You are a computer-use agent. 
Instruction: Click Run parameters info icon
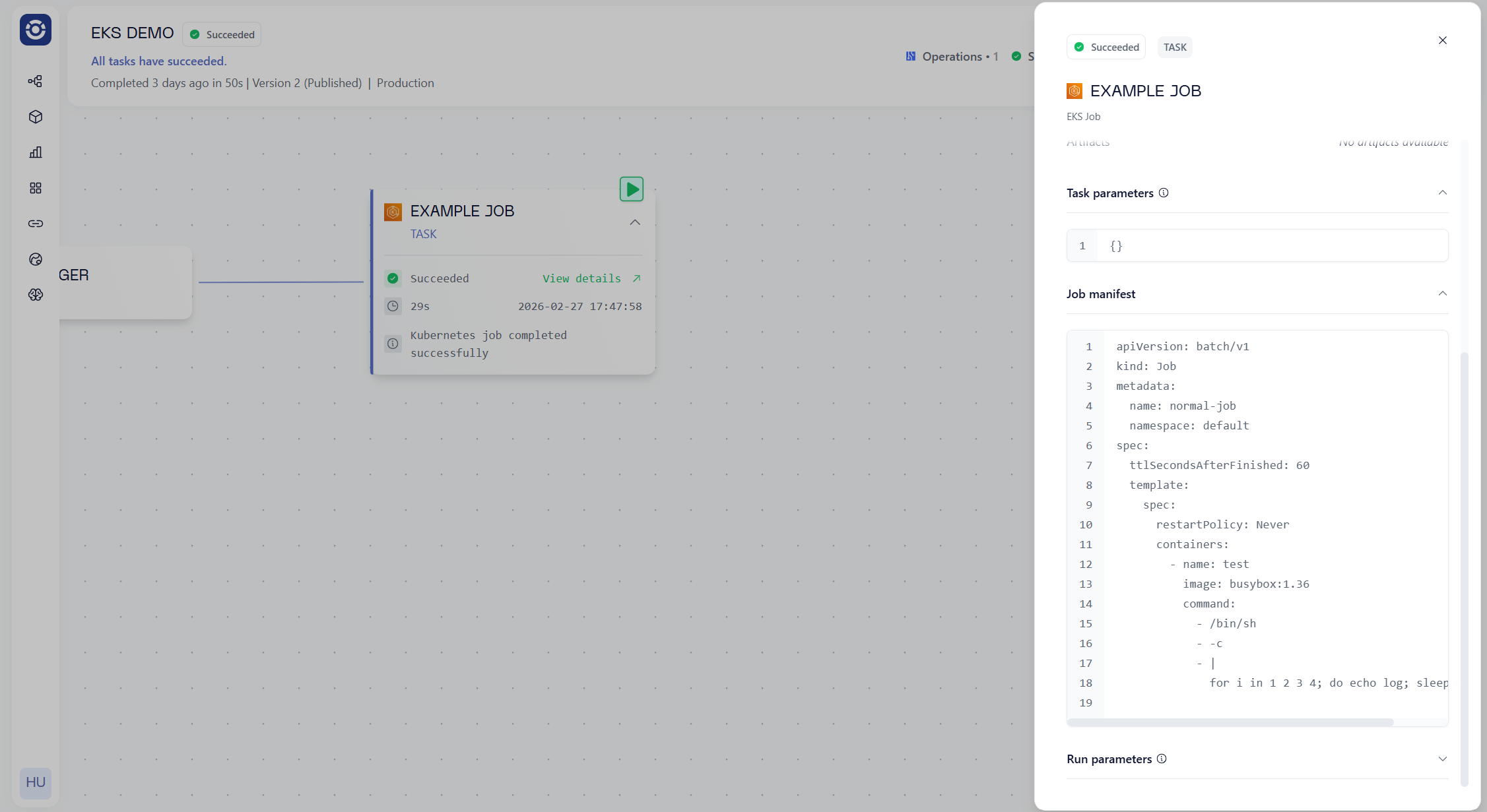[1162, 759]
